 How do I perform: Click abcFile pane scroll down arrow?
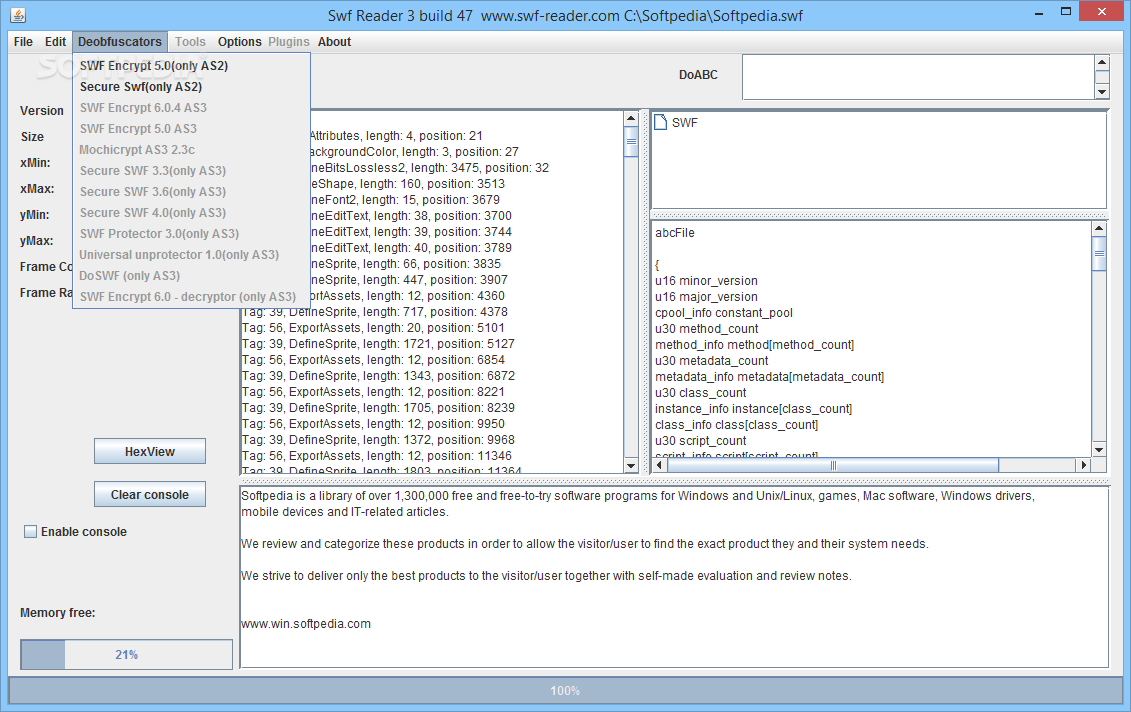pyautogui.click(x=1099, y=449)
